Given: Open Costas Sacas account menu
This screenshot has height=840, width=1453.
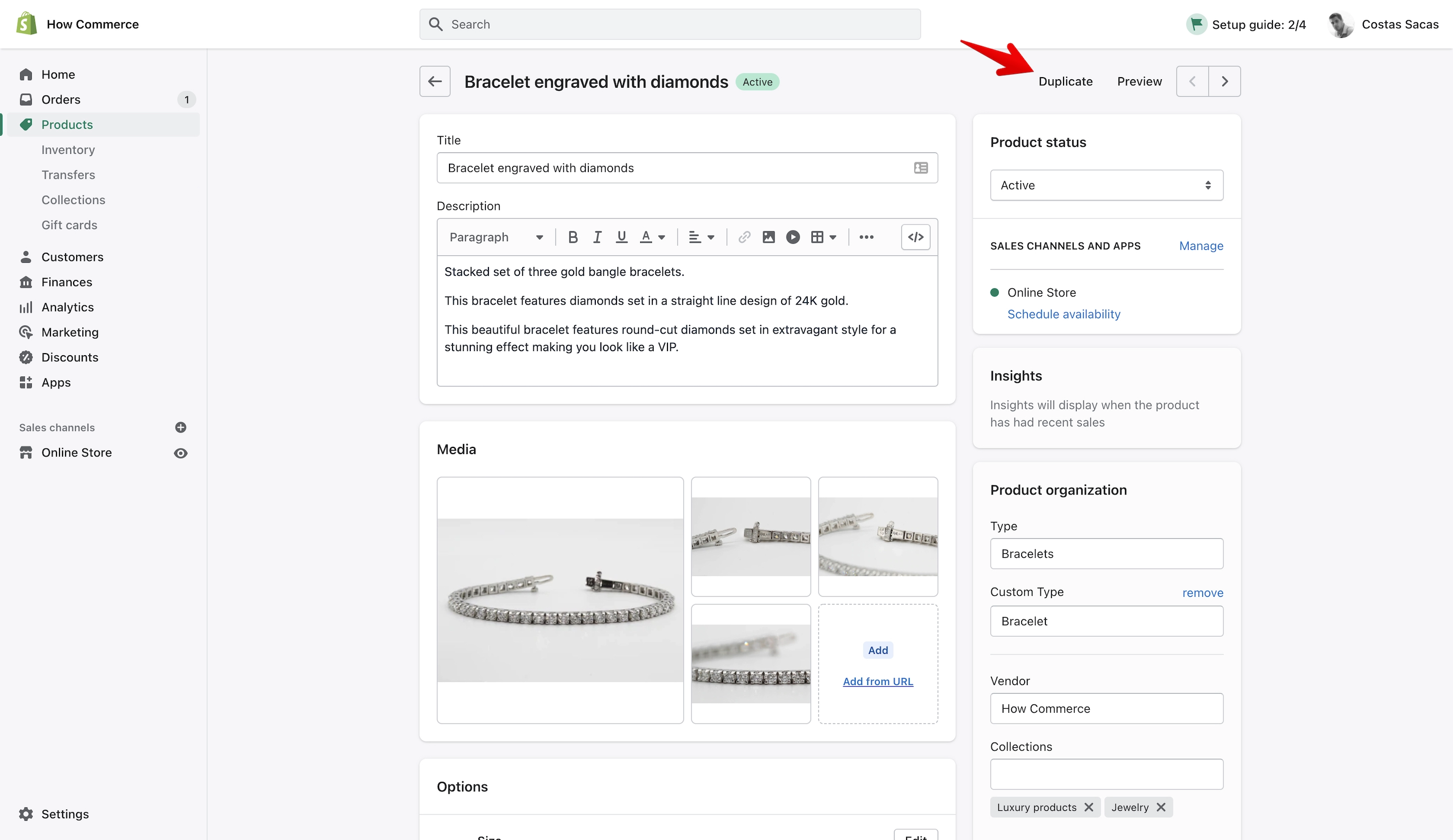Looking at the screenshot, I should [x=1383, y=24].
